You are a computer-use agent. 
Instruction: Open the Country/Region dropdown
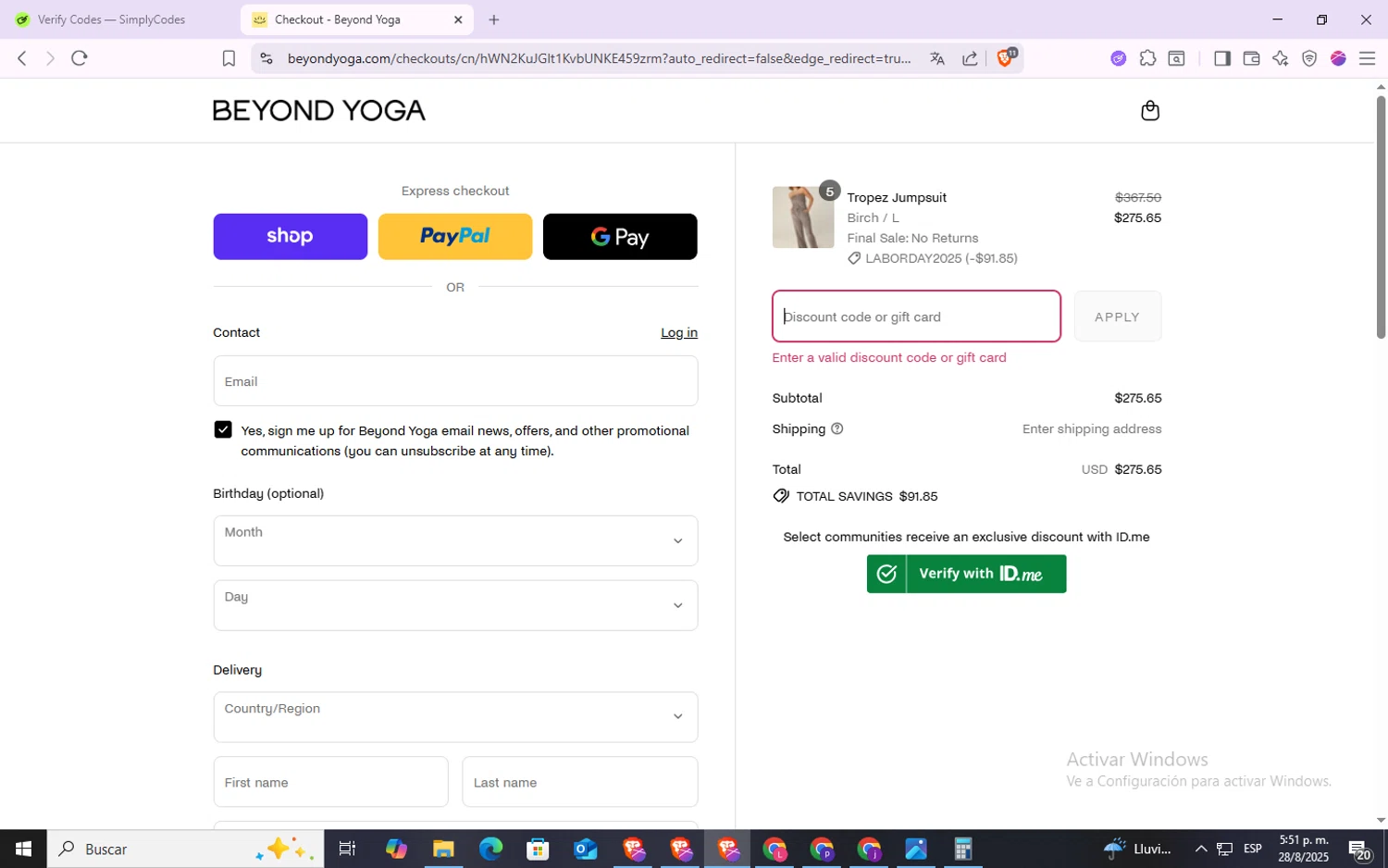point(455,717)
